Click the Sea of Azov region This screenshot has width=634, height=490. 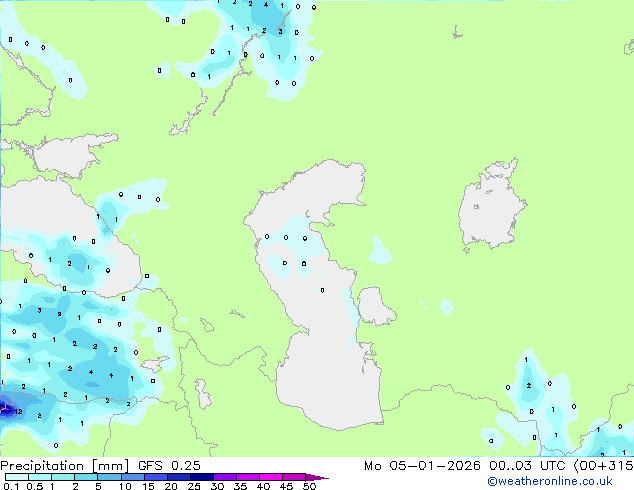click(x=69, y=156)
